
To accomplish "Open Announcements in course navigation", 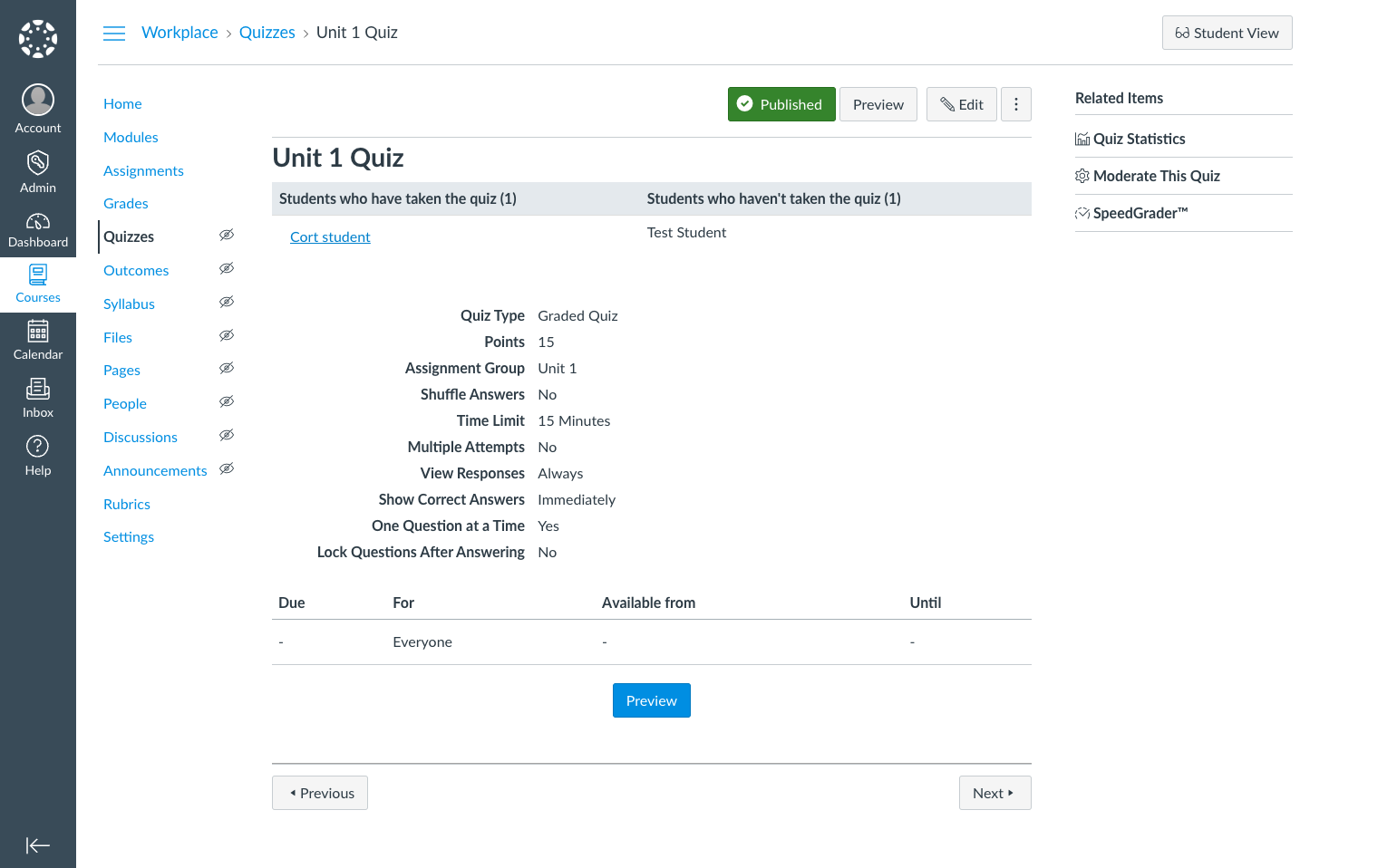I will [x=155, y=471].
